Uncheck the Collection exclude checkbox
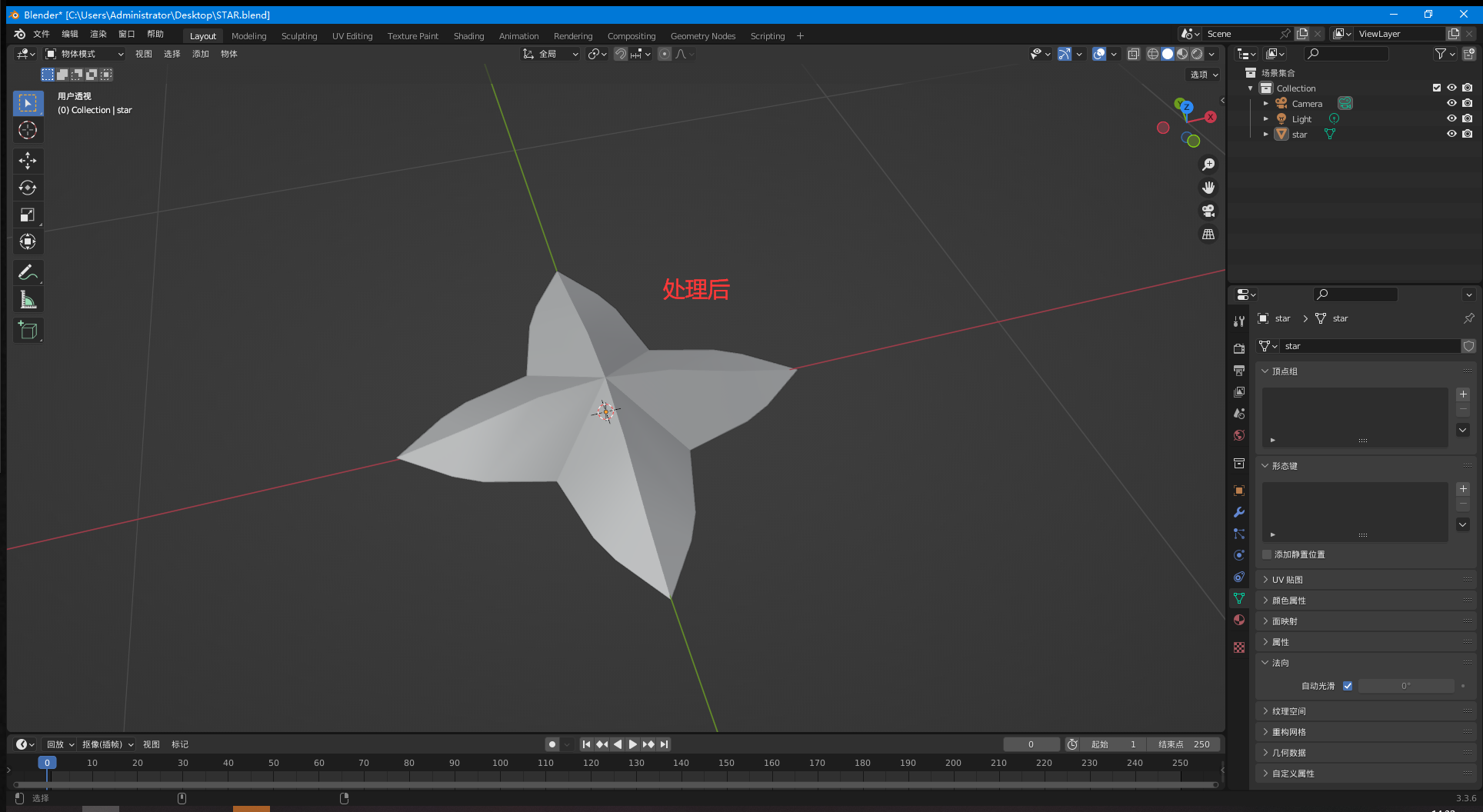This screenshot has width=1483, height=812. pyautogui.click(x=1436, y=88)
